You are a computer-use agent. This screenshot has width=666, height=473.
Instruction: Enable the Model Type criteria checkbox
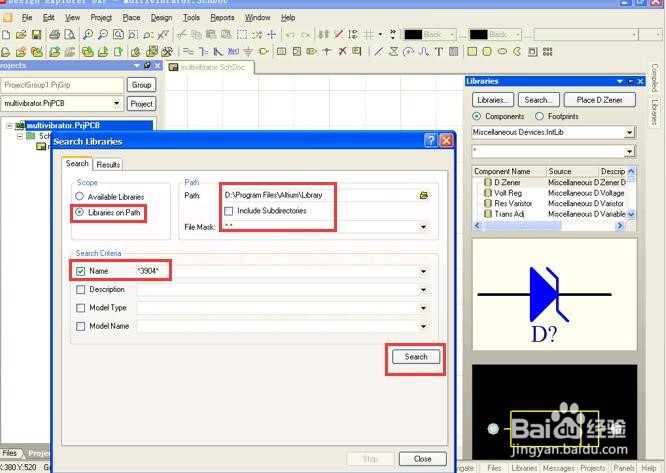pos(80,308)
